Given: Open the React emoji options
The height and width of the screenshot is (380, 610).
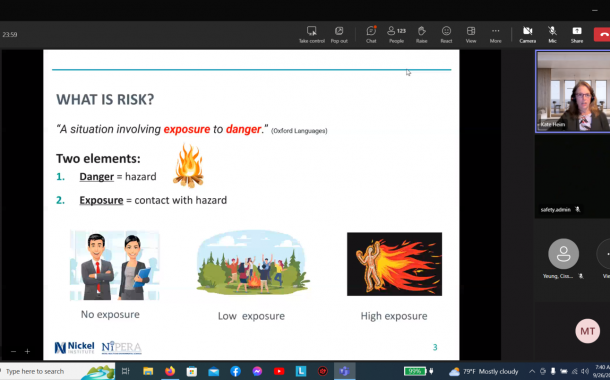Looking at the screenshot, I should [x=446, y=34].
